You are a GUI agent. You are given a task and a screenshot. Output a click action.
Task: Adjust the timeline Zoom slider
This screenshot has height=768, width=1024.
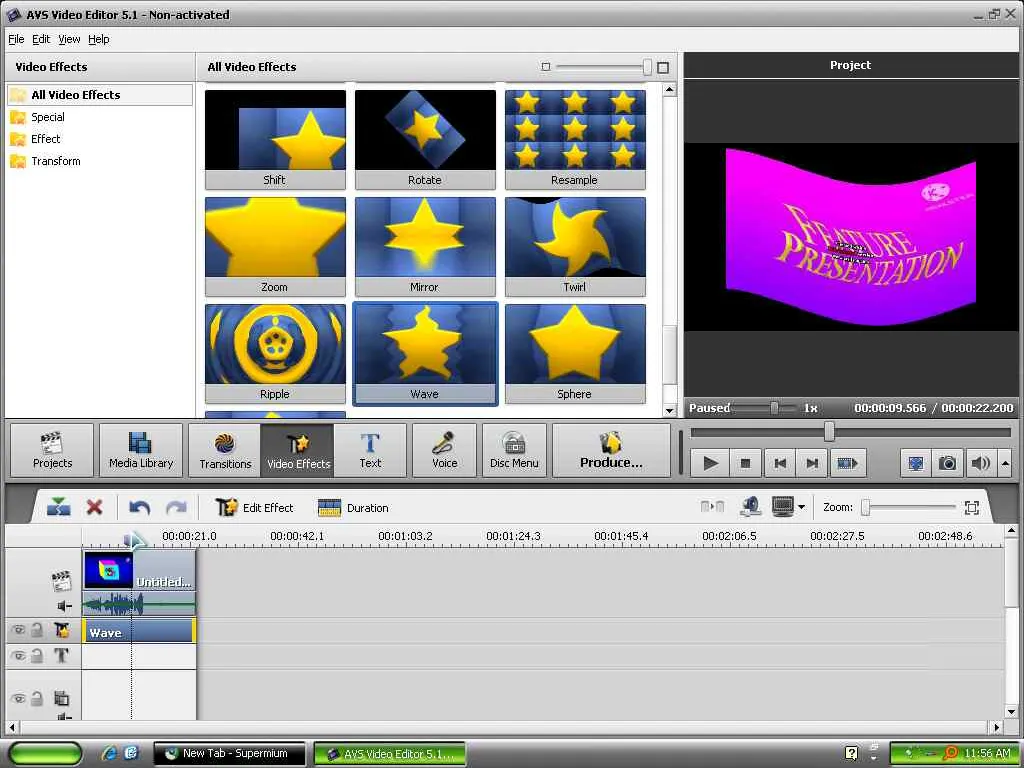[866, 507]
